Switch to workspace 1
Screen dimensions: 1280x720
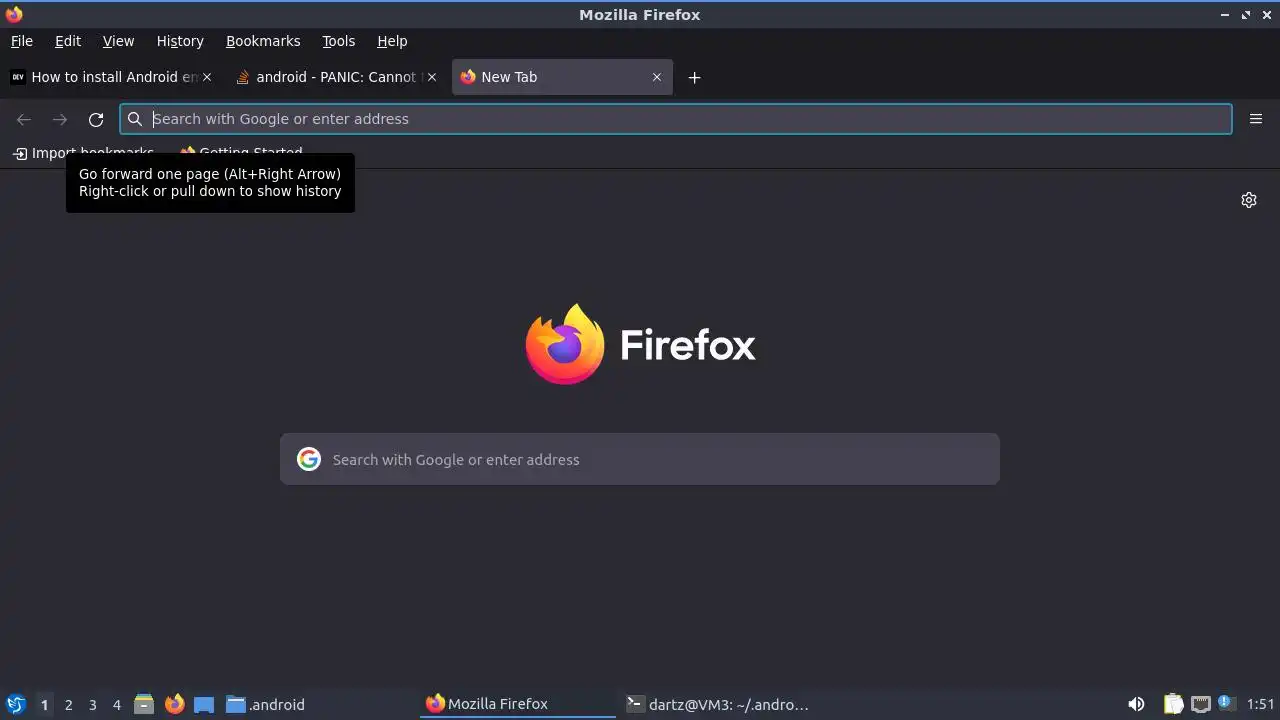tap(44, 705)
